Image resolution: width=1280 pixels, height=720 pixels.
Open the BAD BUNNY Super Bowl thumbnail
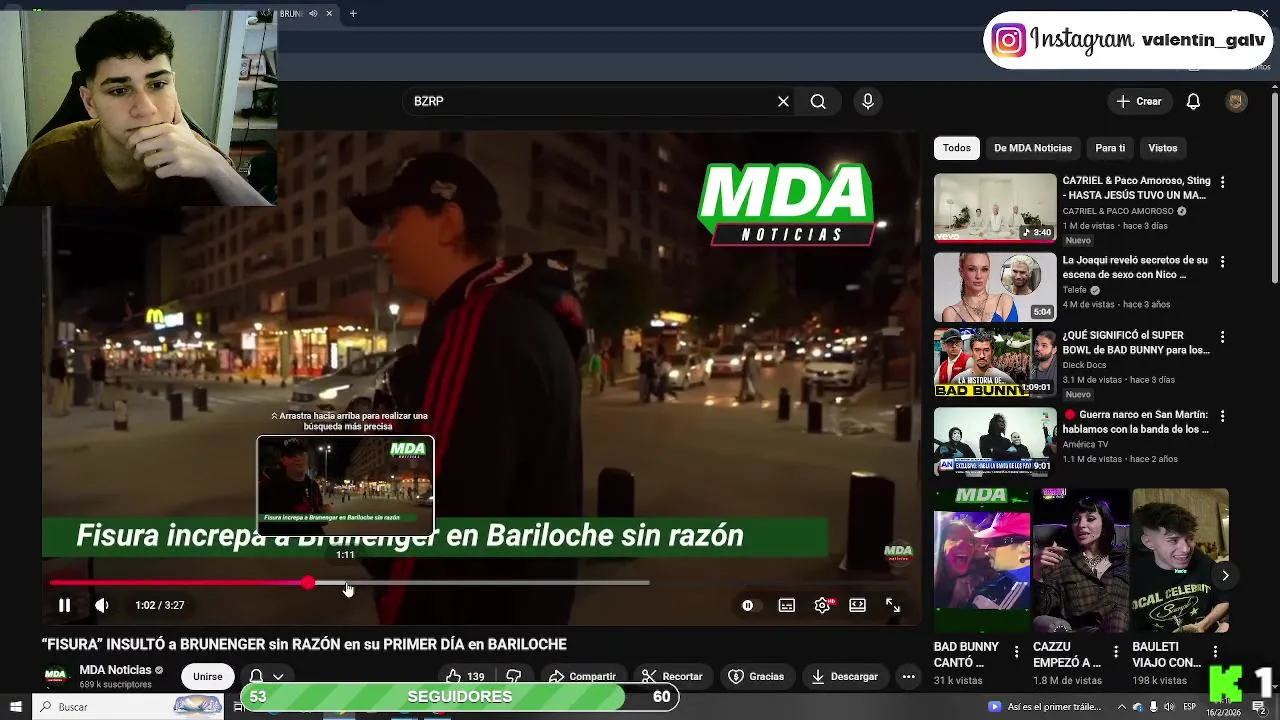click(995, 363)
